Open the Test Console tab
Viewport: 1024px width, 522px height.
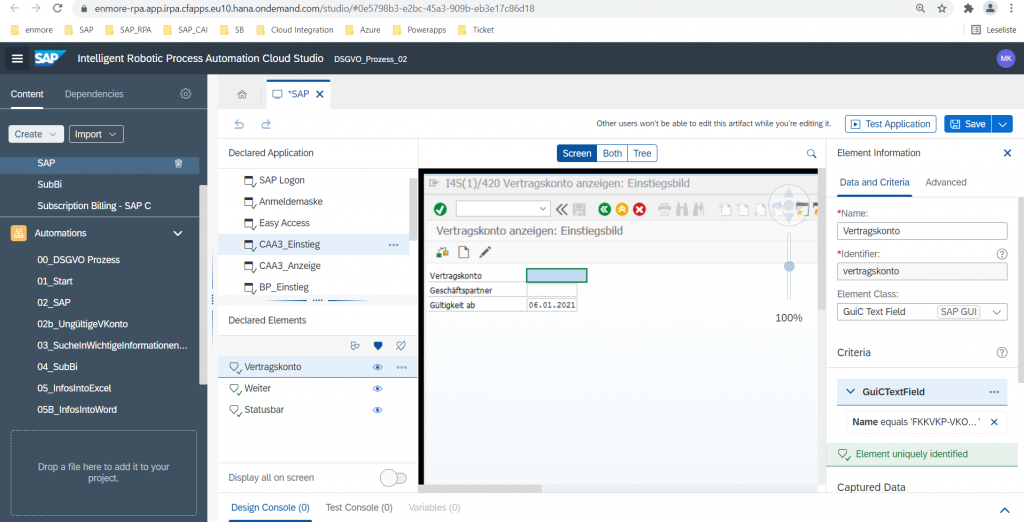(359, 508)
